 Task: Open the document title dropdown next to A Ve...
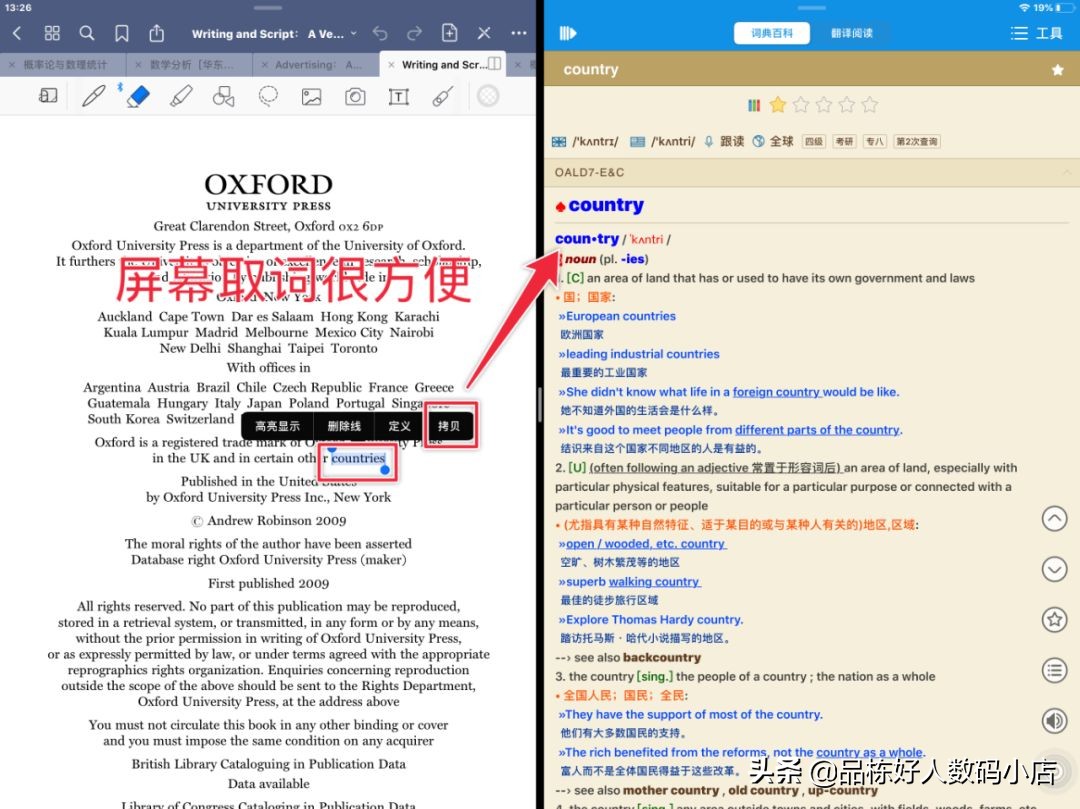353,33
